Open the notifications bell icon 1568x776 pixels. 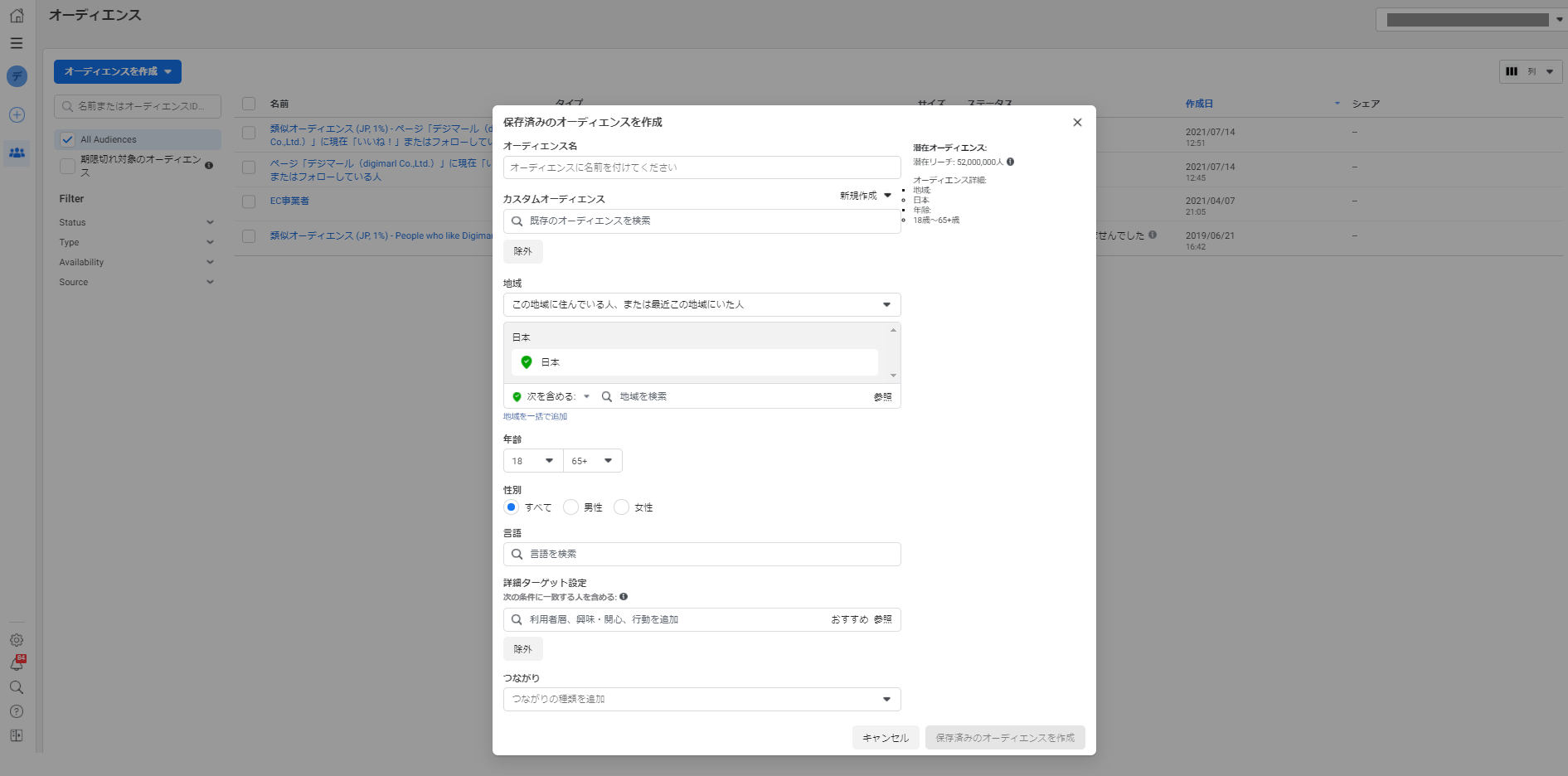pyautogui.click(x=17, y=663)
